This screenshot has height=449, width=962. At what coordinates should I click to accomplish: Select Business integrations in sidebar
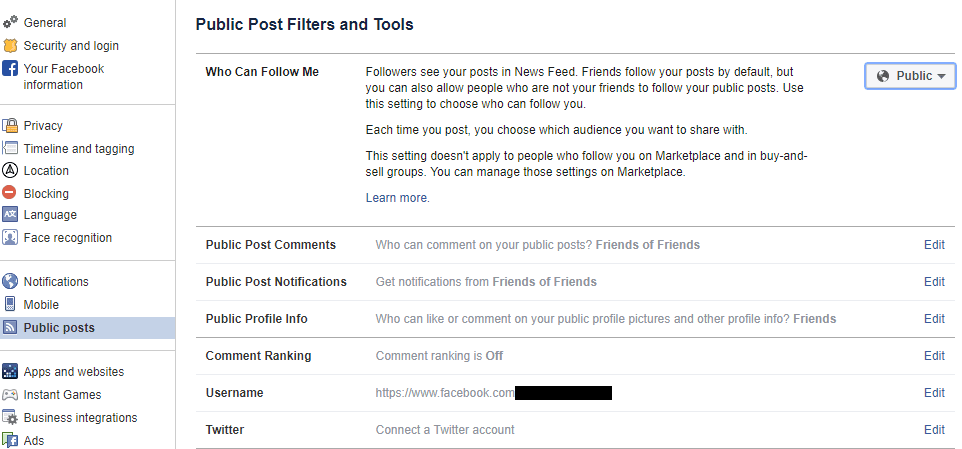[80, 418]
